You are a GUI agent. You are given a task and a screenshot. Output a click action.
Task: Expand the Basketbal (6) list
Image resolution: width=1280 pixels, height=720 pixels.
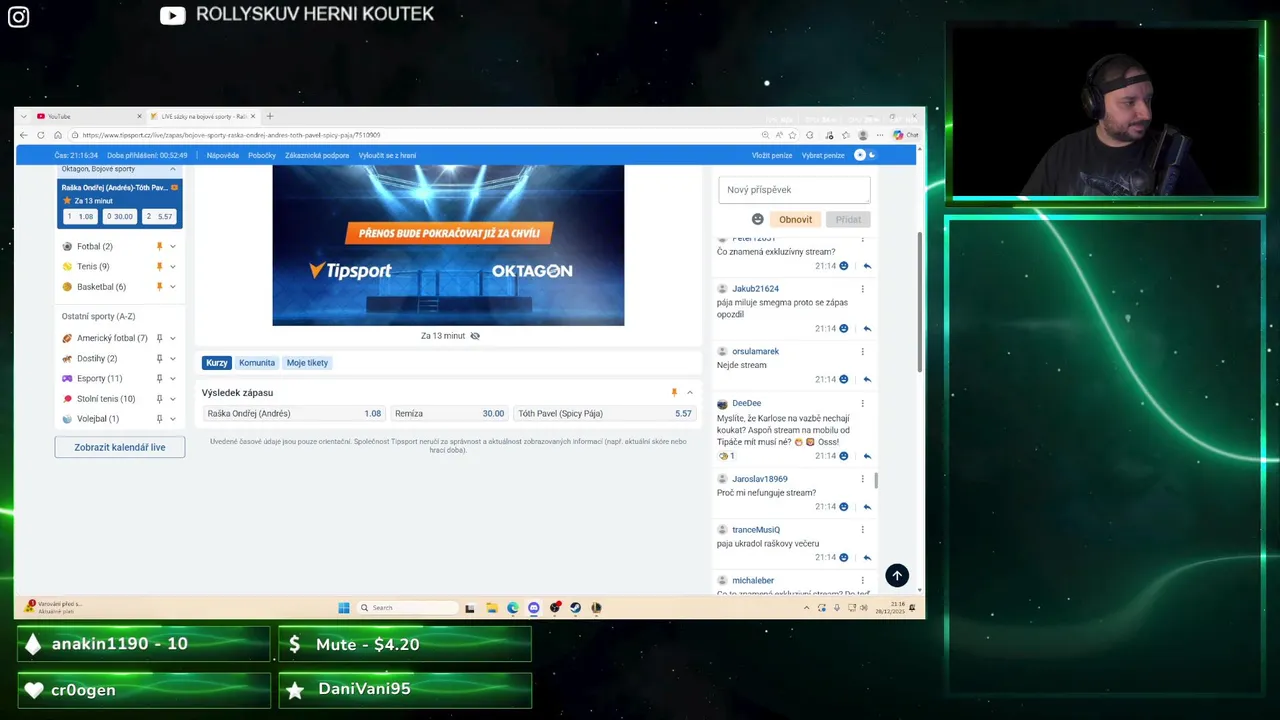[x=173, y=287]
